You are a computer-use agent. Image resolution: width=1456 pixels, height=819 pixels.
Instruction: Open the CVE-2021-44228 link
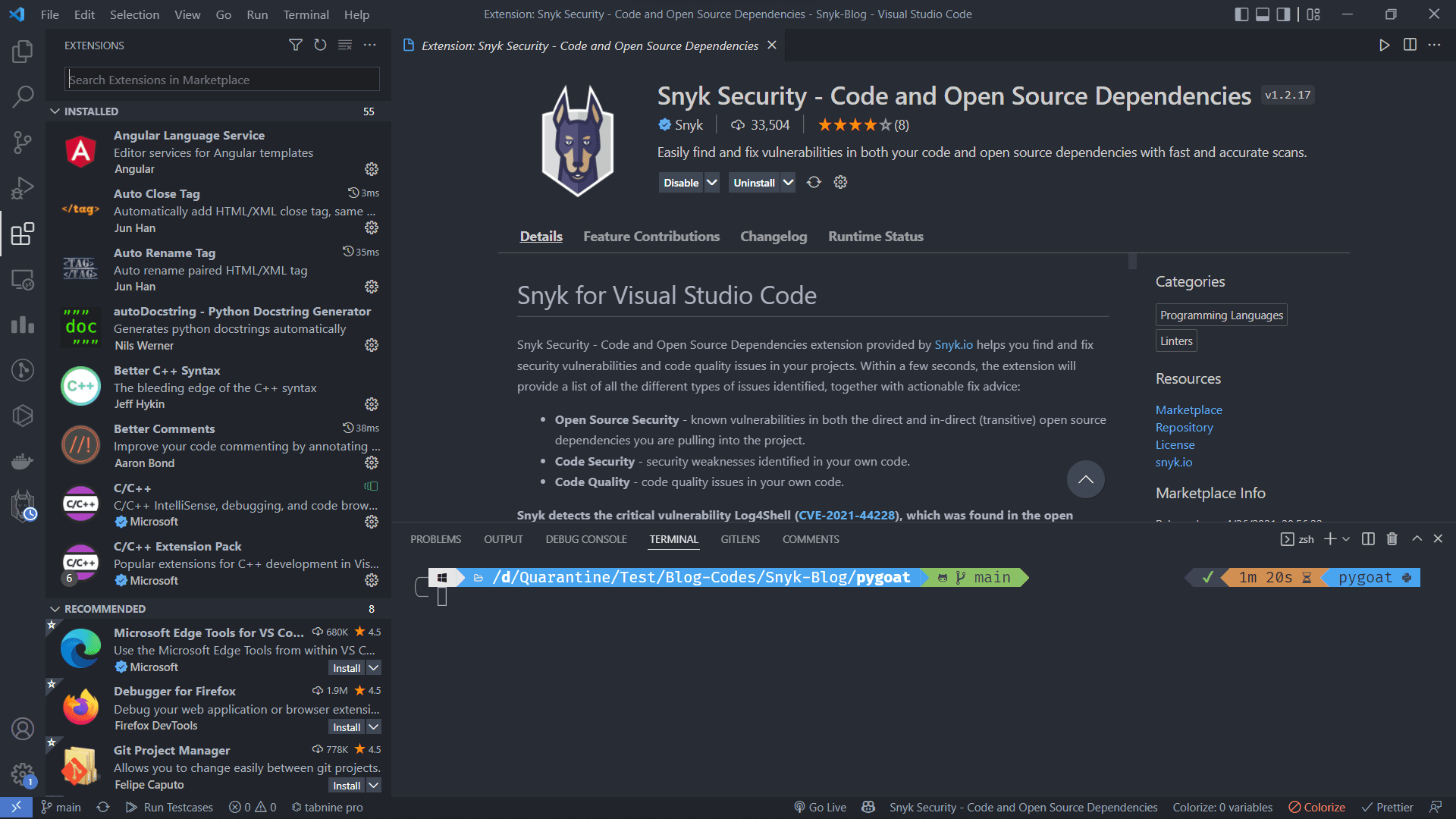[x=846, y=516]
